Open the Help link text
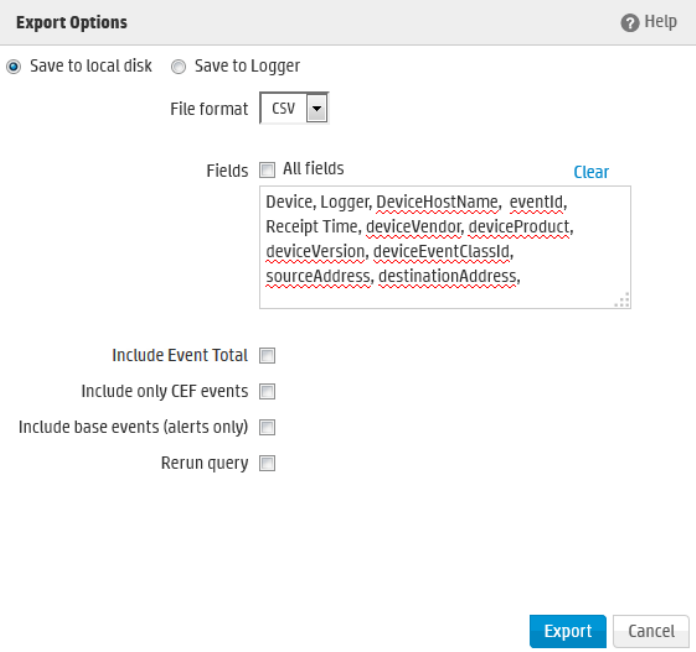 coord(661,22)
